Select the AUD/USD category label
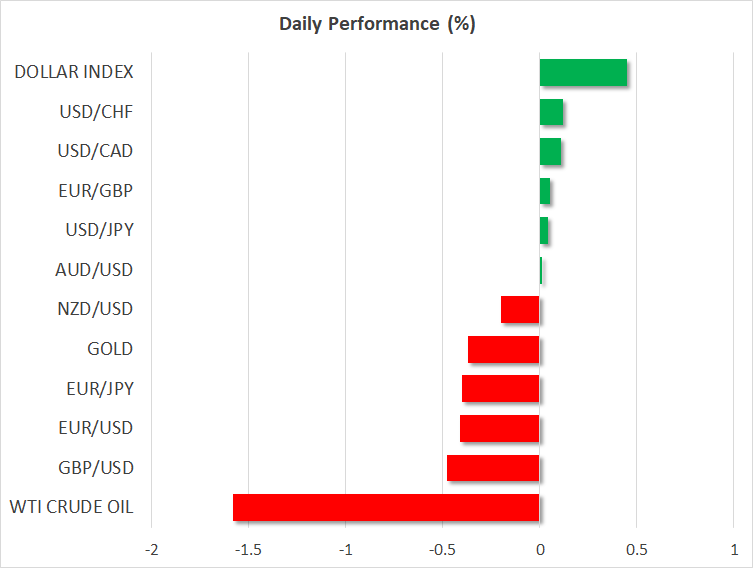 [95, 270]
